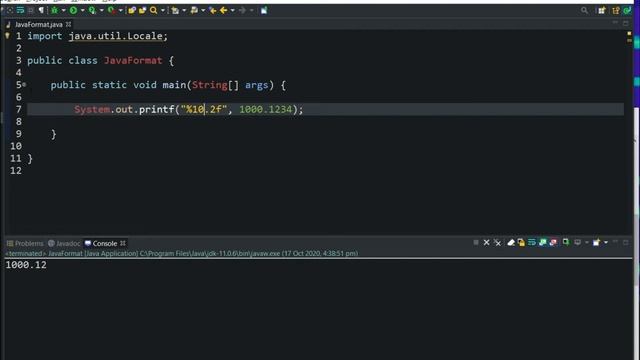This screenshot has height=360, width=640.
Task: Open the Back history dropdown arrow
Action: pos(232,10)
